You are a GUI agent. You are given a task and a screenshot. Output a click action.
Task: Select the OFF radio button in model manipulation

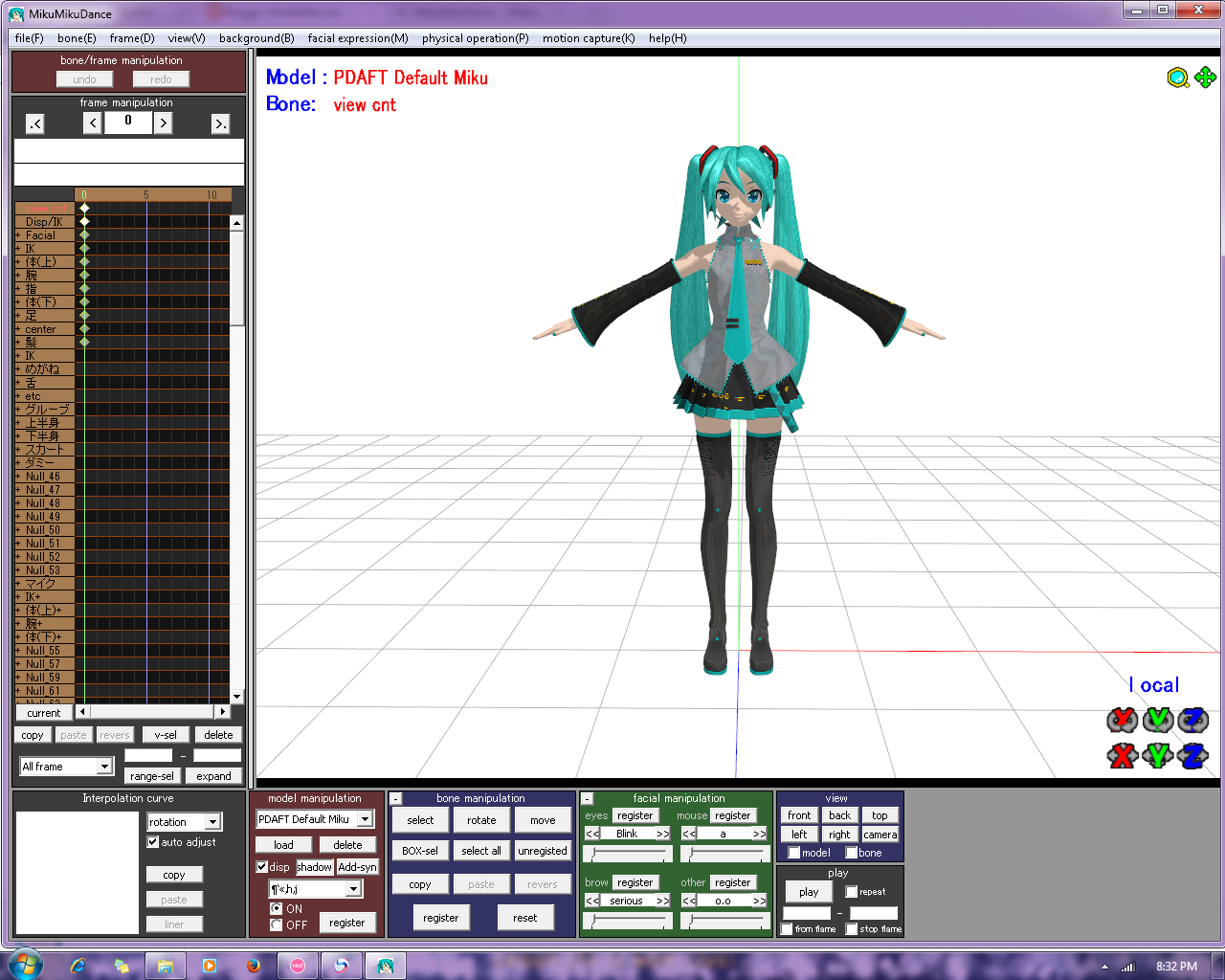click(x=274, y=924)
